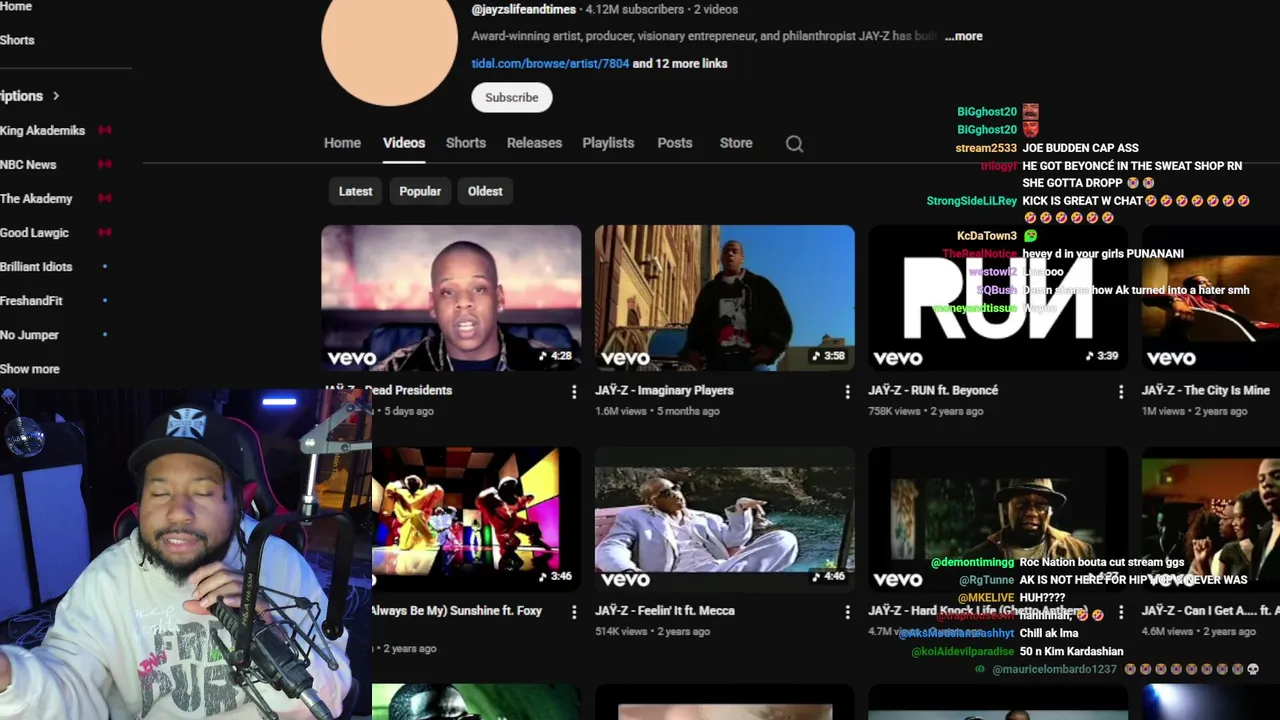This screenshot has width=1280, height=720.
Task: Play the Sunshine ft. Foxy thumbnail
Action: click(x=476, y=518)
